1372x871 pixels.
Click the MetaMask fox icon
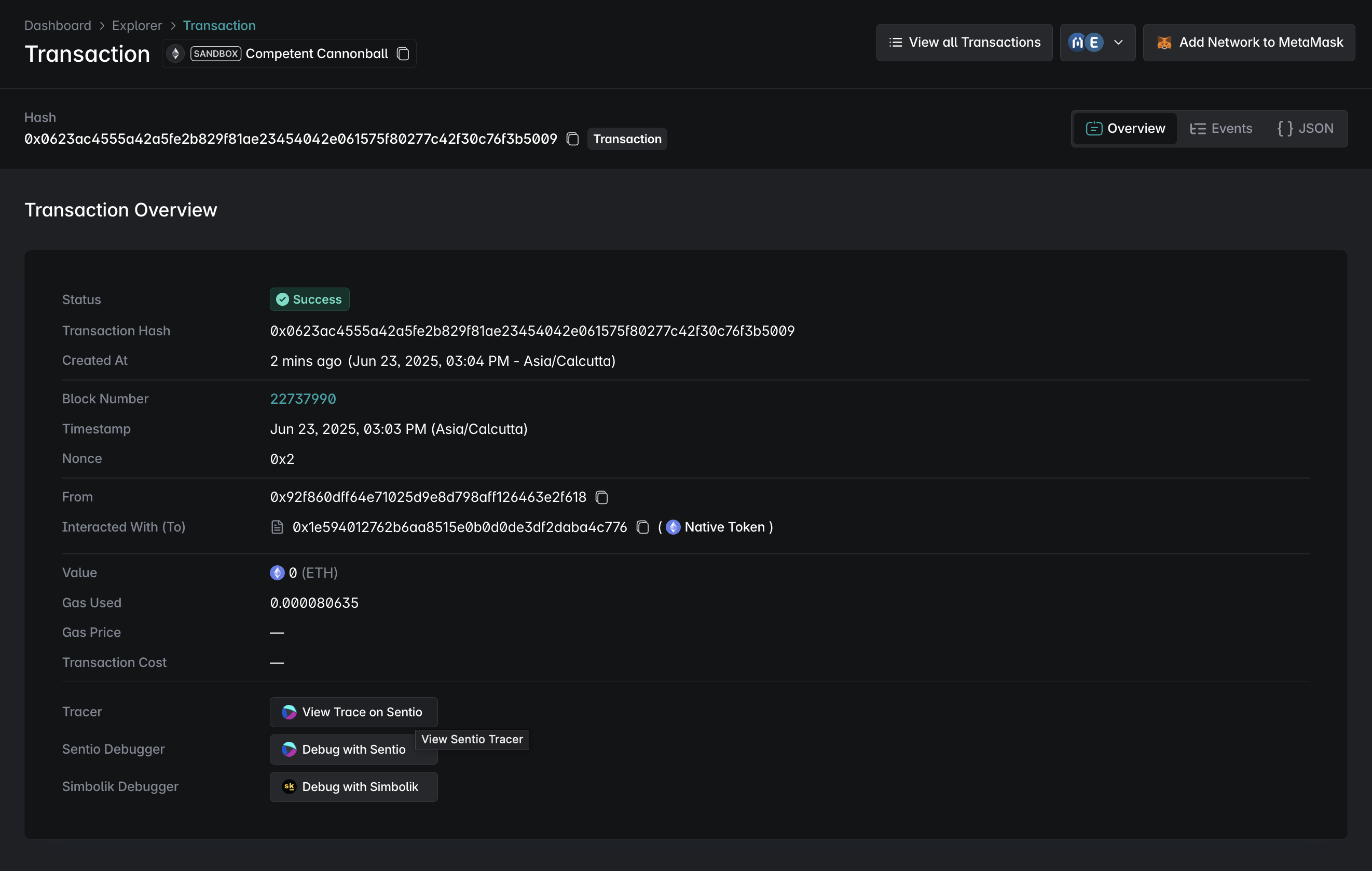click(x=1164, y=43)
